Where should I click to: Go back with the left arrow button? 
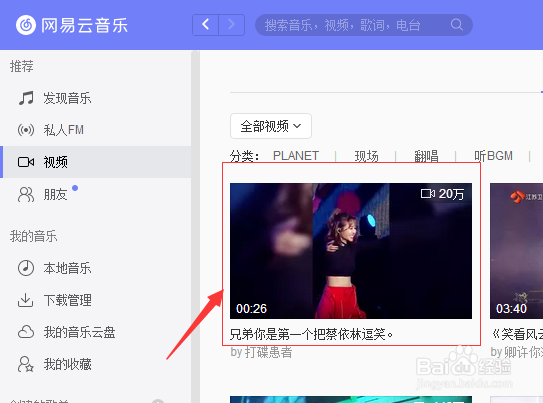[205, 25]
